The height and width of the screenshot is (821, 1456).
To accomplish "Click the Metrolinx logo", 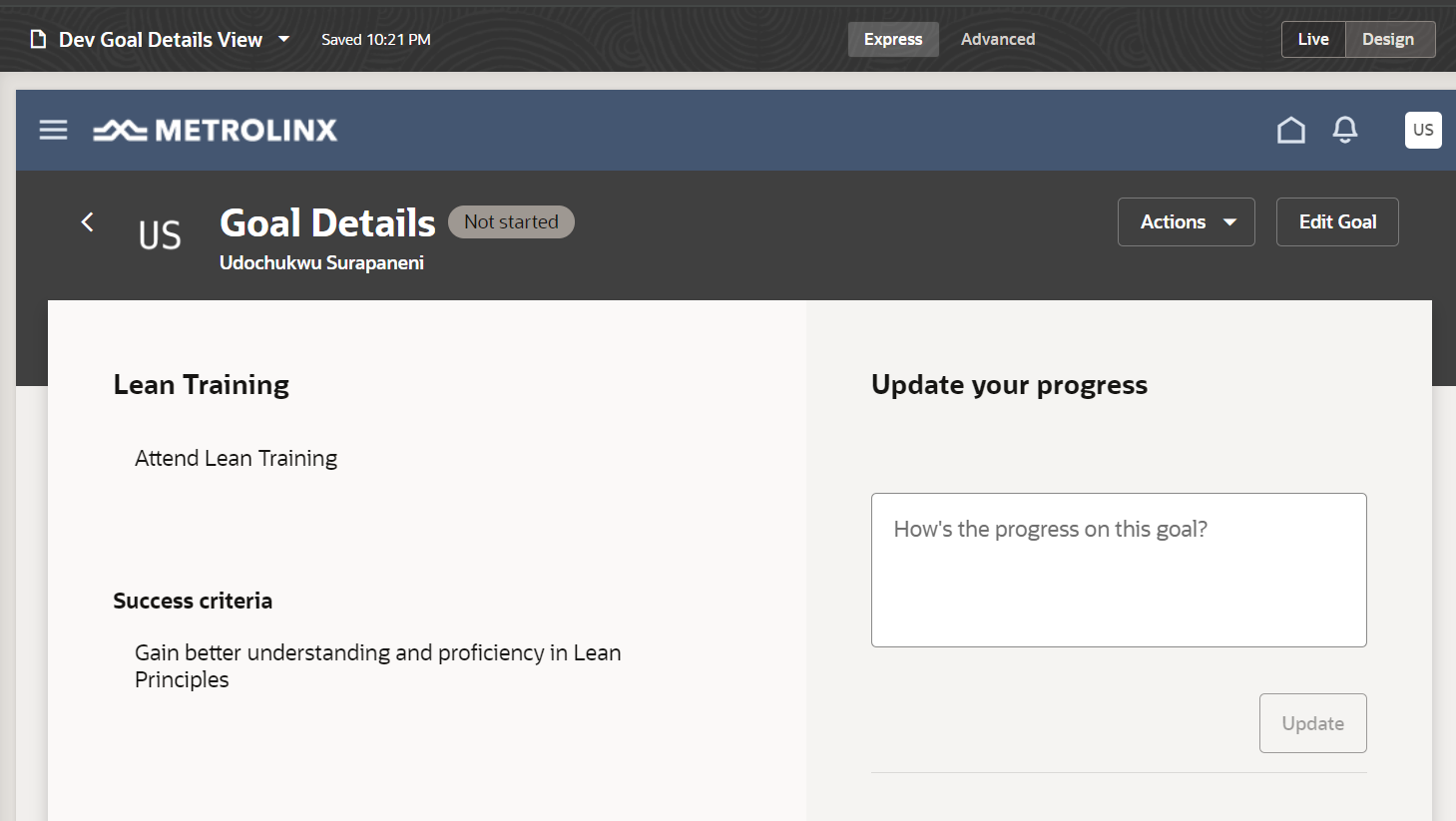I will coord(216,130).
